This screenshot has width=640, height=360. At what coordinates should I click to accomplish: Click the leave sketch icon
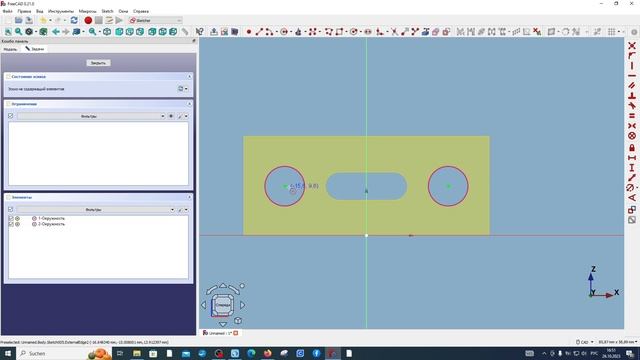[214, 31]
